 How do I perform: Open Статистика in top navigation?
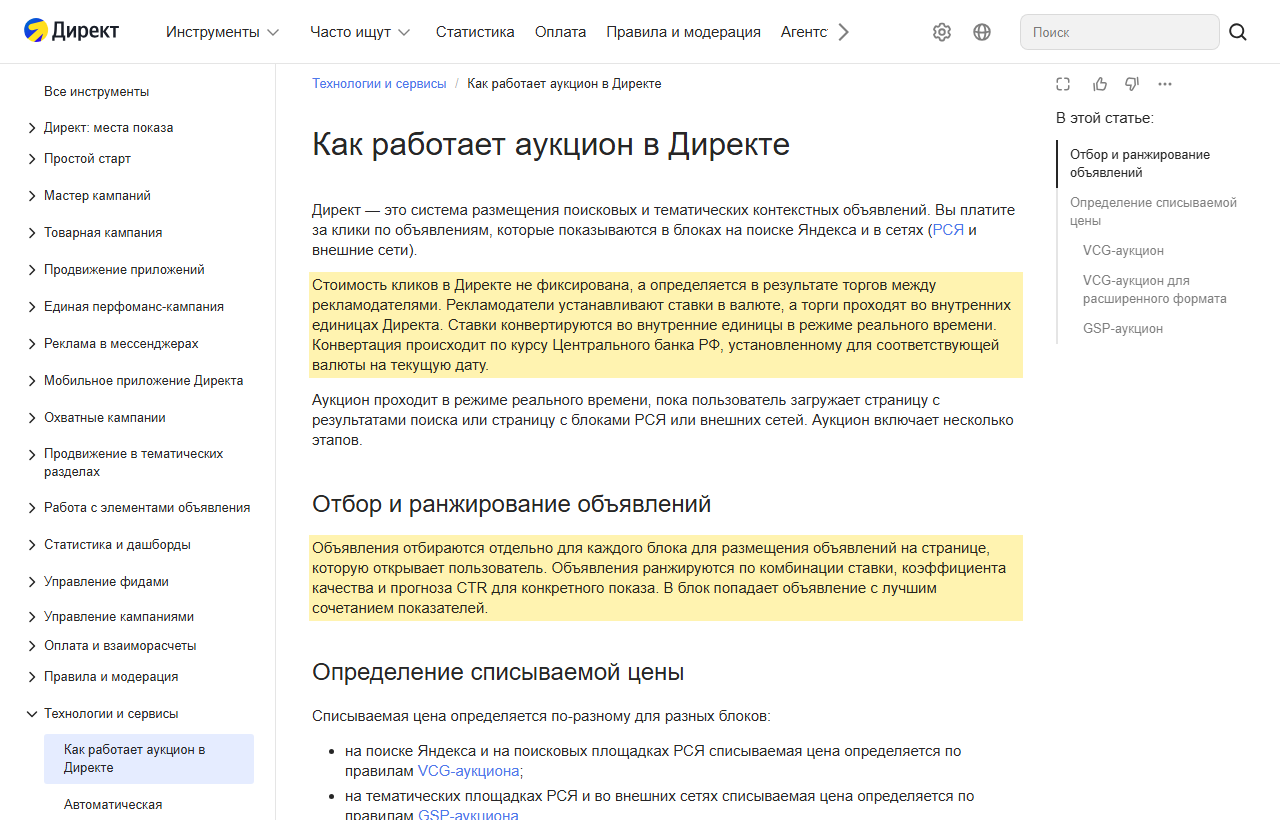(x=475, y=32)
